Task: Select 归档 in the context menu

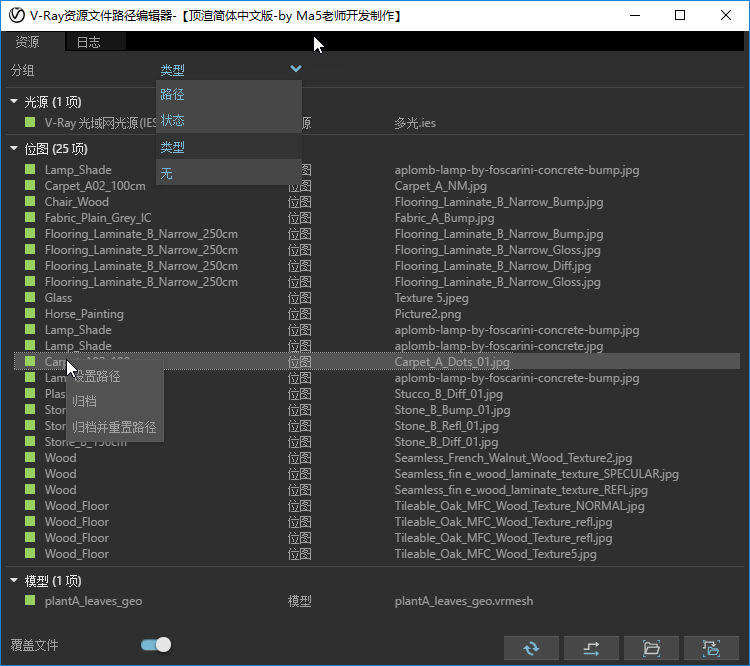Action: (x=115, y=401)
